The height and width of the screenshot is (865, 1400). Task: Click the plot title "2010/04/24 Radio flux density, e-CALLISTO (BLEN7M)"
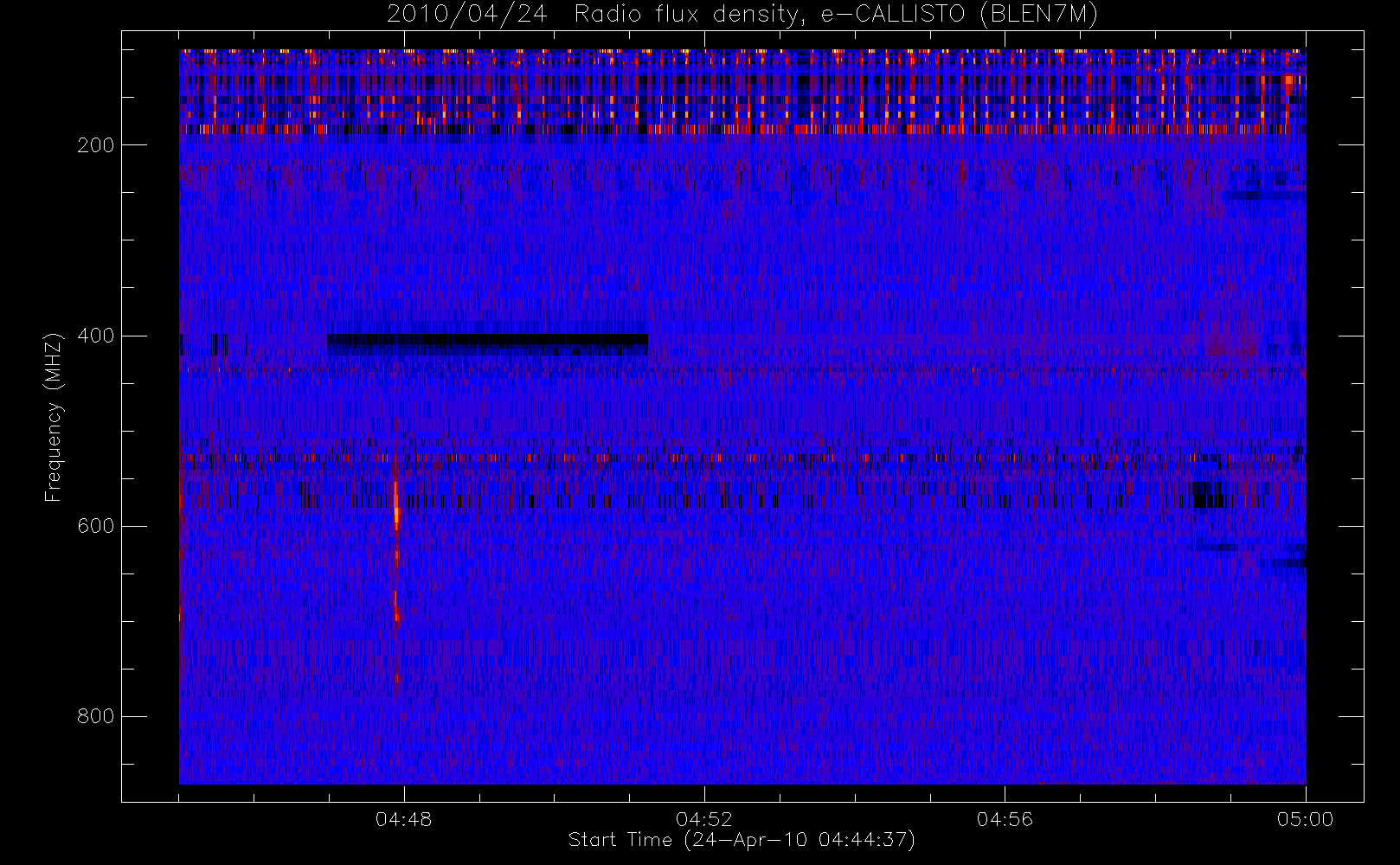pyautogui.click(x=742, y=14)
